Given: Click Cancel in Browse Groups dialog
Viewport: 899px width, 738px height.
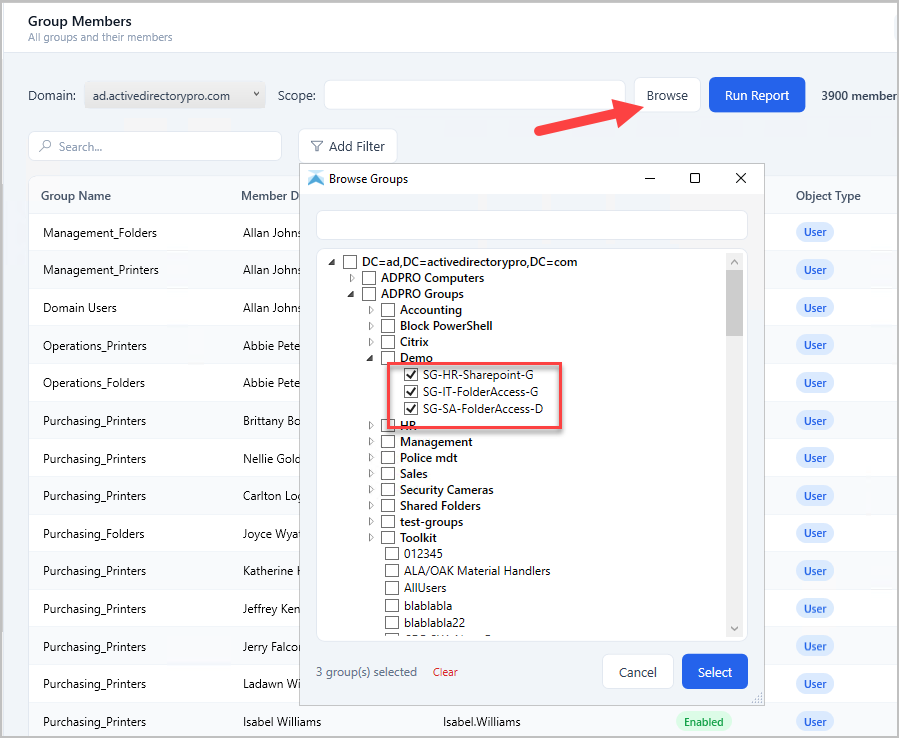Looking at the screenshot, I should coord(638,672).
